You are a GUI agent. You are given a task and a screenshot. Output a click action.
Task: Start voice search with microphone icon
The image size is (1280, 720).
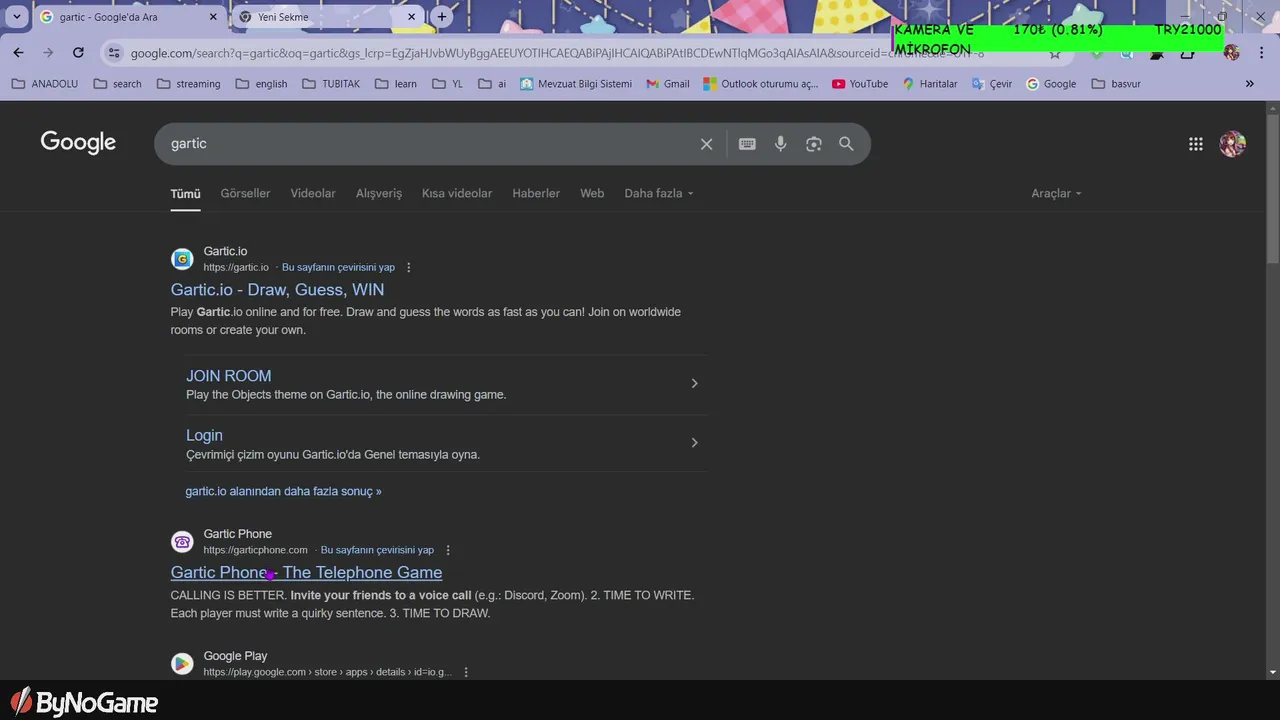click(x=781, y=144)
